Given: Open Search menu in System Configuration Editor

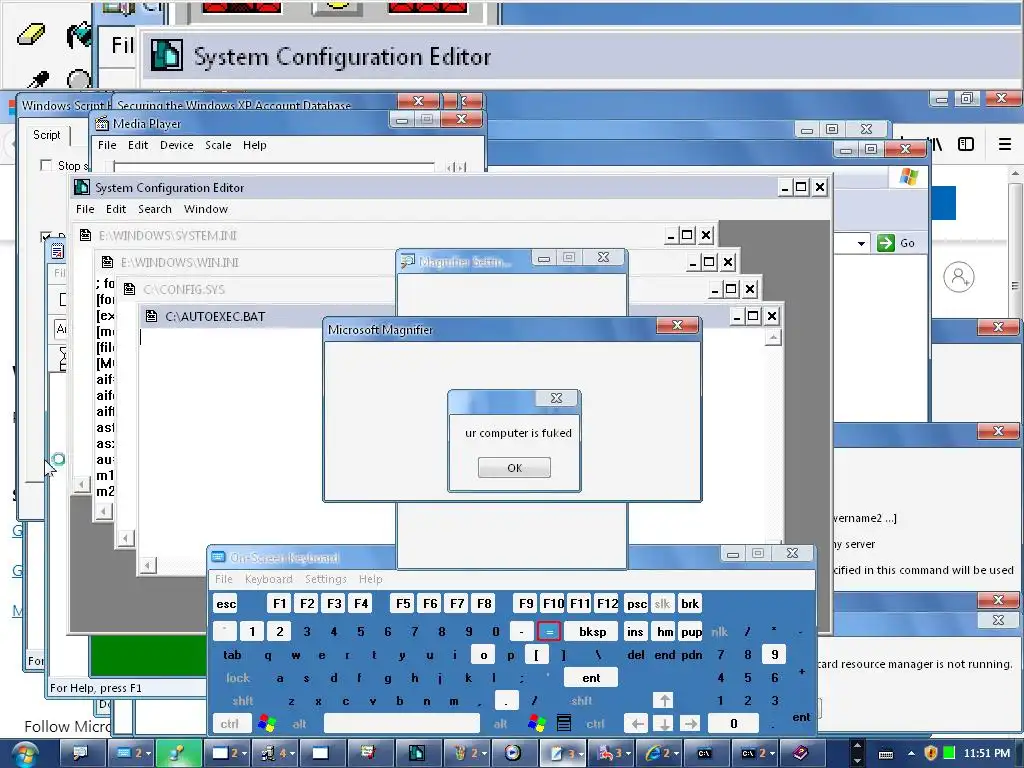Looking at the screenshot, I should [155, 209].
